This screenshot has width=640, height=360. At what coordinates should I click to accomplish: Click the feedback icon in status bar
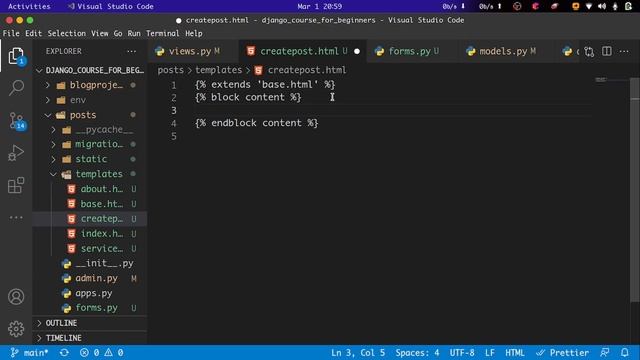point(605,353)
